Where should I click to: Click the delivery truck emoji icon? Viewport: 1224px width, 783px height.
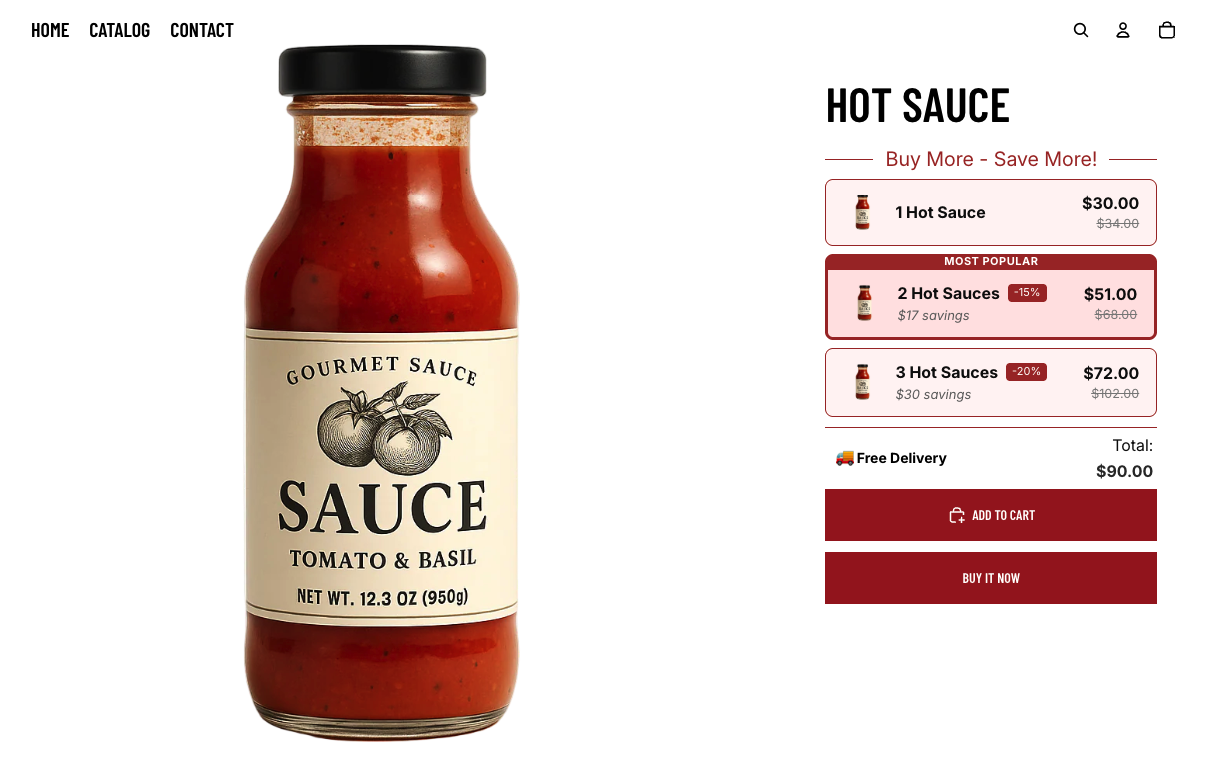(845, 458)
